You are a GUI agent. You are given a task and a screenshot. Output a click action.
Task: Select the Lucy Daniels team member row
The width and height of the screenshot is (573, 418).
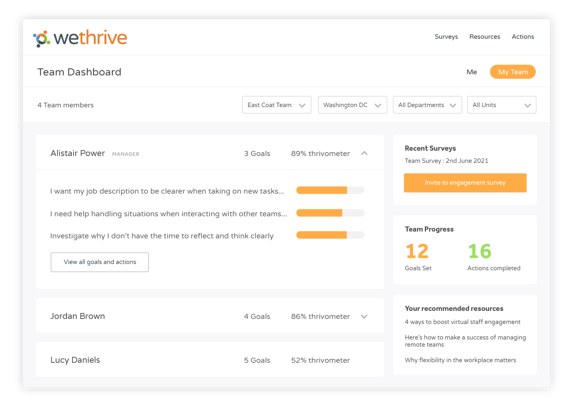click(x=210, y=360)
